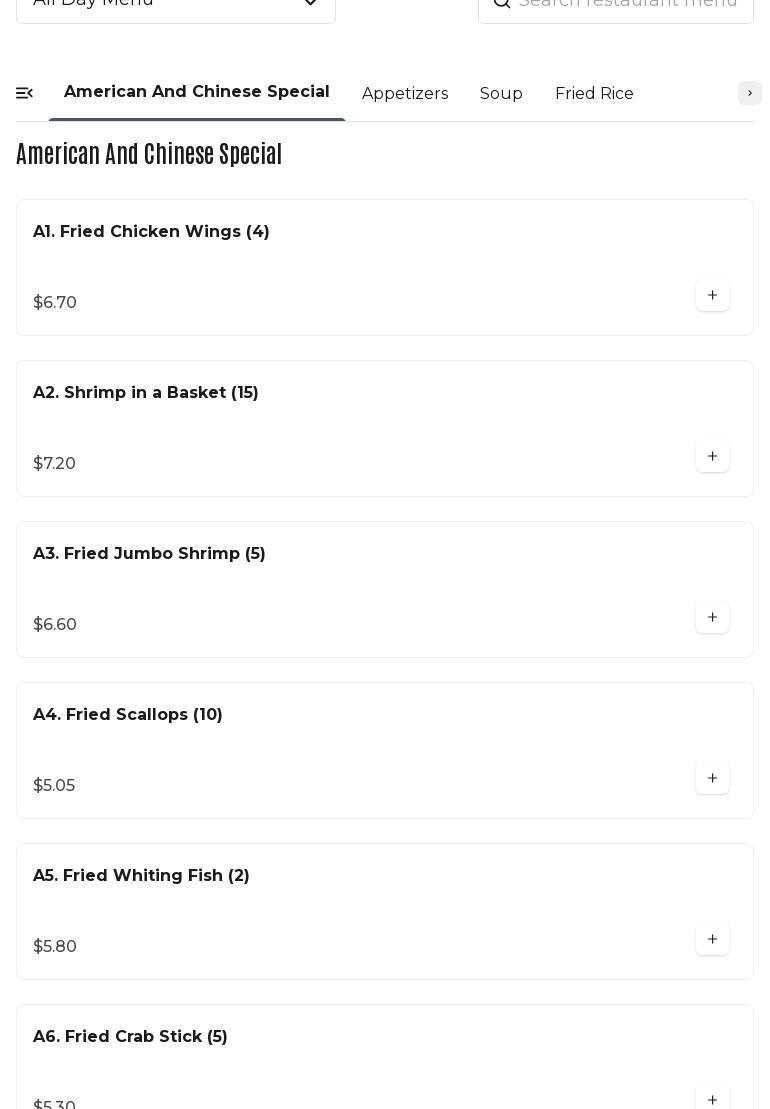Screen dimensions: 770x1109
Task: Add A1. Fried Chicken Wings with plus icon
Action: (712, 296)
